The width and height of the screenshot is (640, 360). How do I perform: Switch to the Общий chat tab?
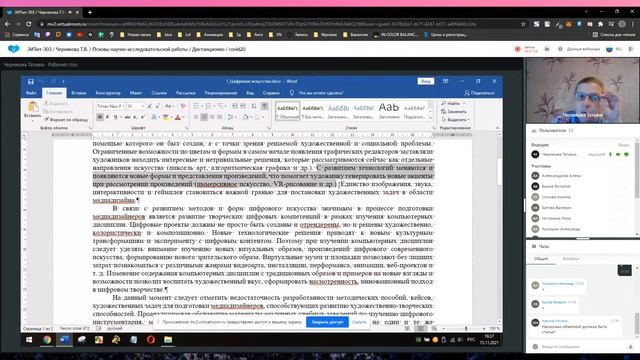[541, 259]
